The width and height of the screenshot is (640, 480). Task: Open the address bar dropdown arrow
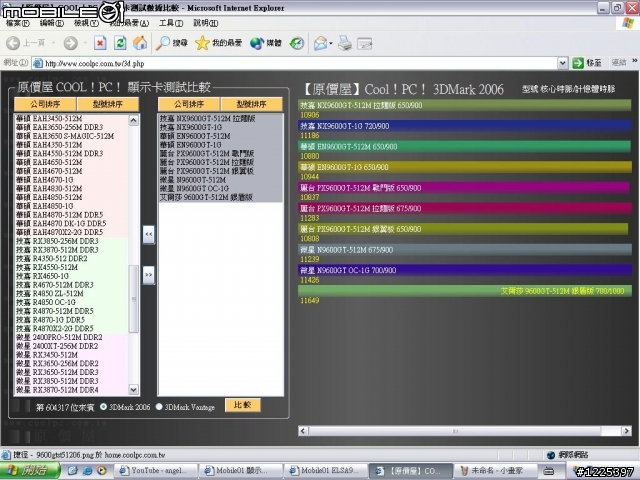[562, 63]
